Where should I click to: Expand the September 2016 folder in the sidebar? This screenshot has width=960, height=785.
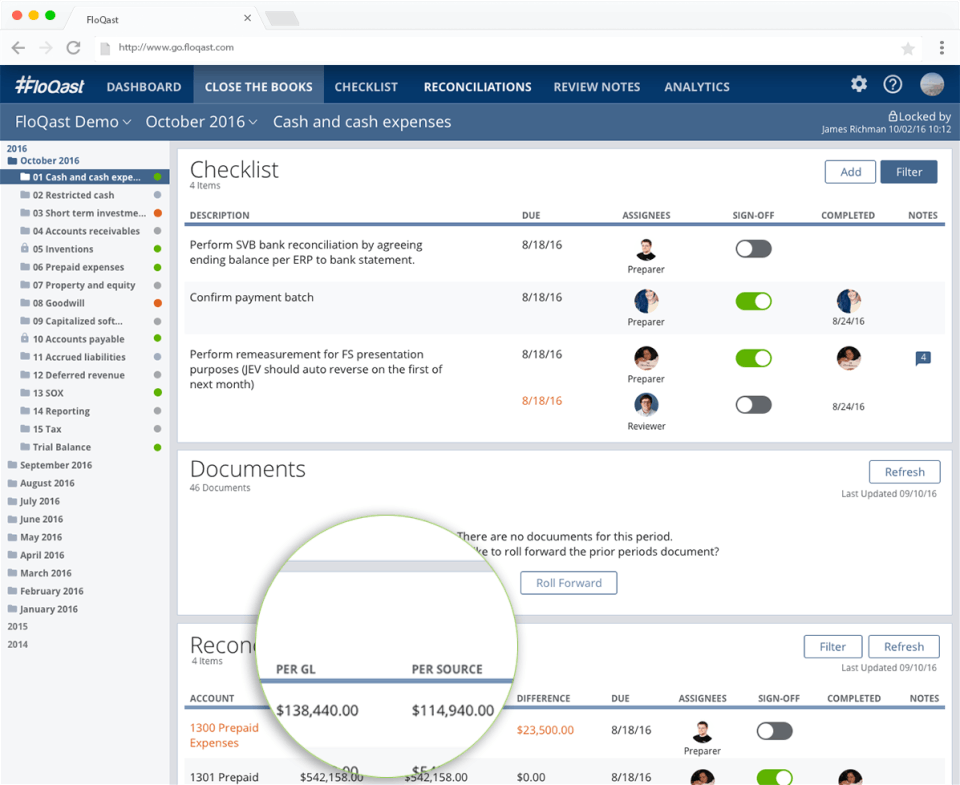pos(55,464)
